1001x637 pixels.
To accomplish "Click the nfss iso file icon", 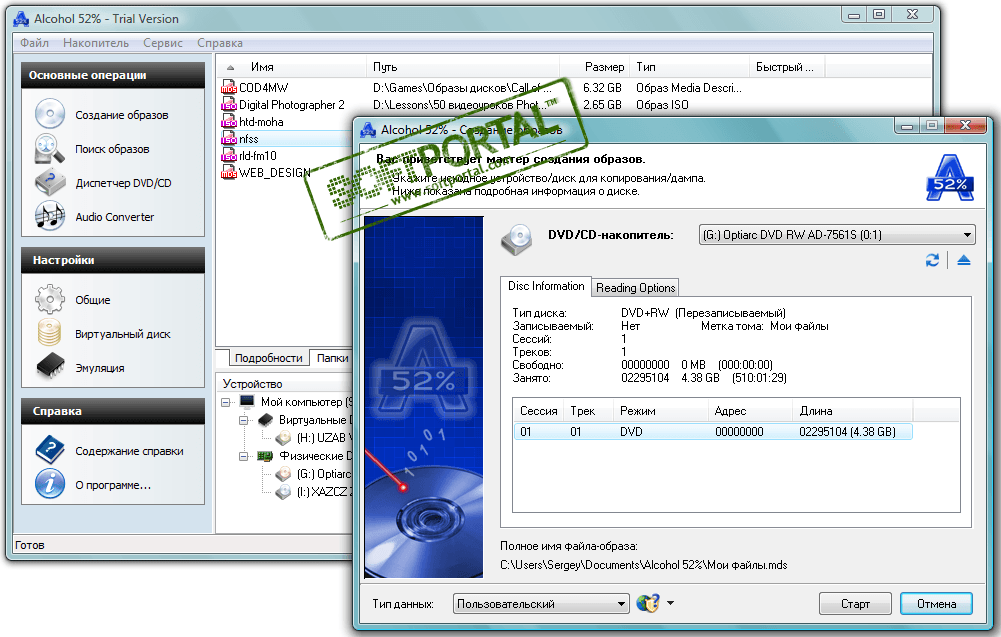I will [x=229, y=139].
